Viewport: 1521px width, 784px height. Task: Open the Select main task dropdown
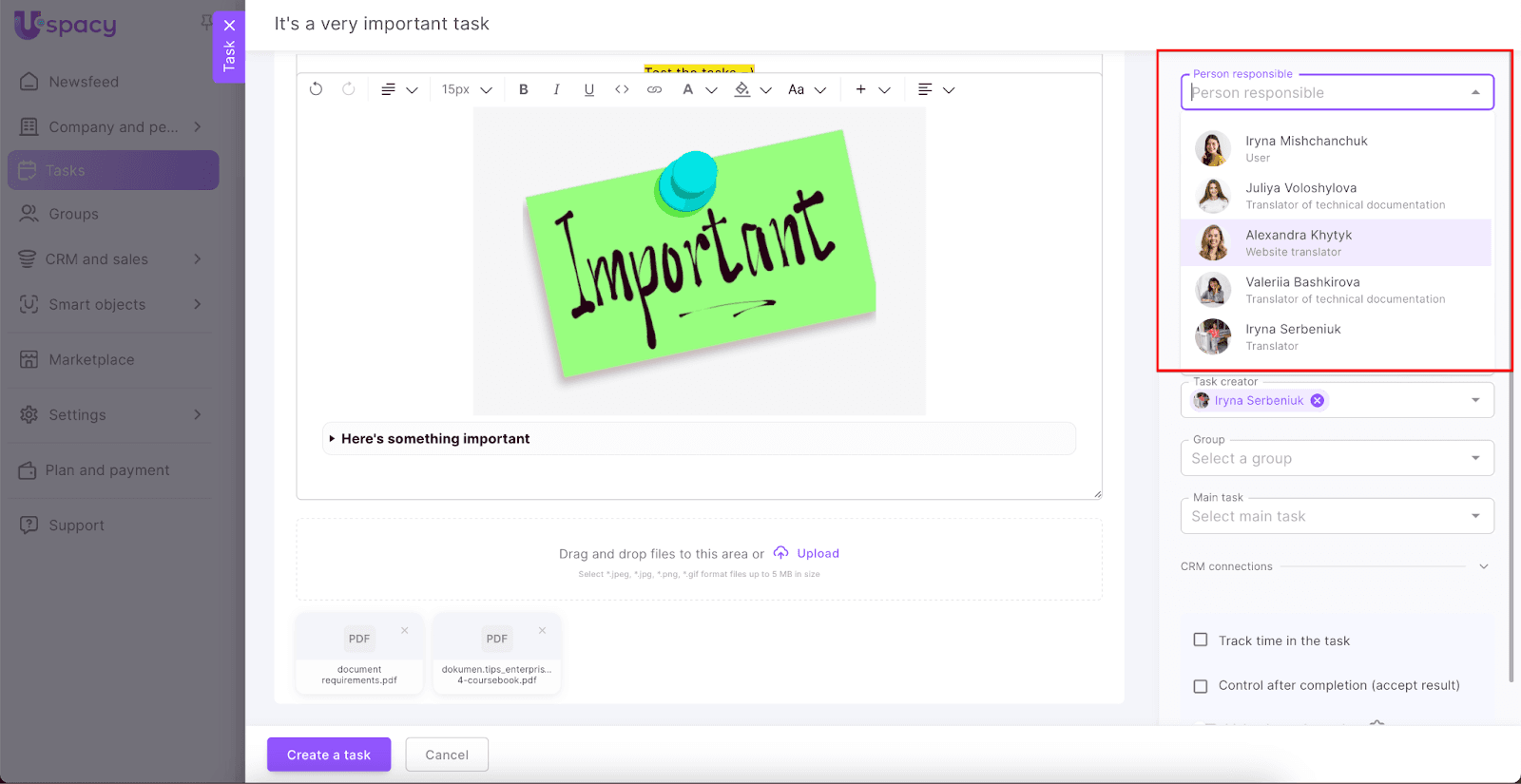(1337, 517)
